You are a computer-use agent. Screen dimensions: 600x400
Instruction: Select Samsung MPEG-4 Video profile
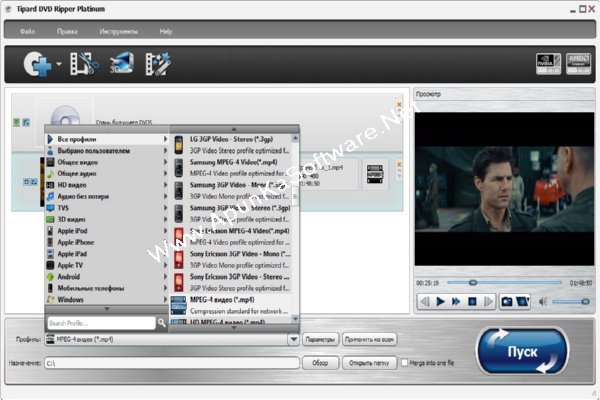232,168
